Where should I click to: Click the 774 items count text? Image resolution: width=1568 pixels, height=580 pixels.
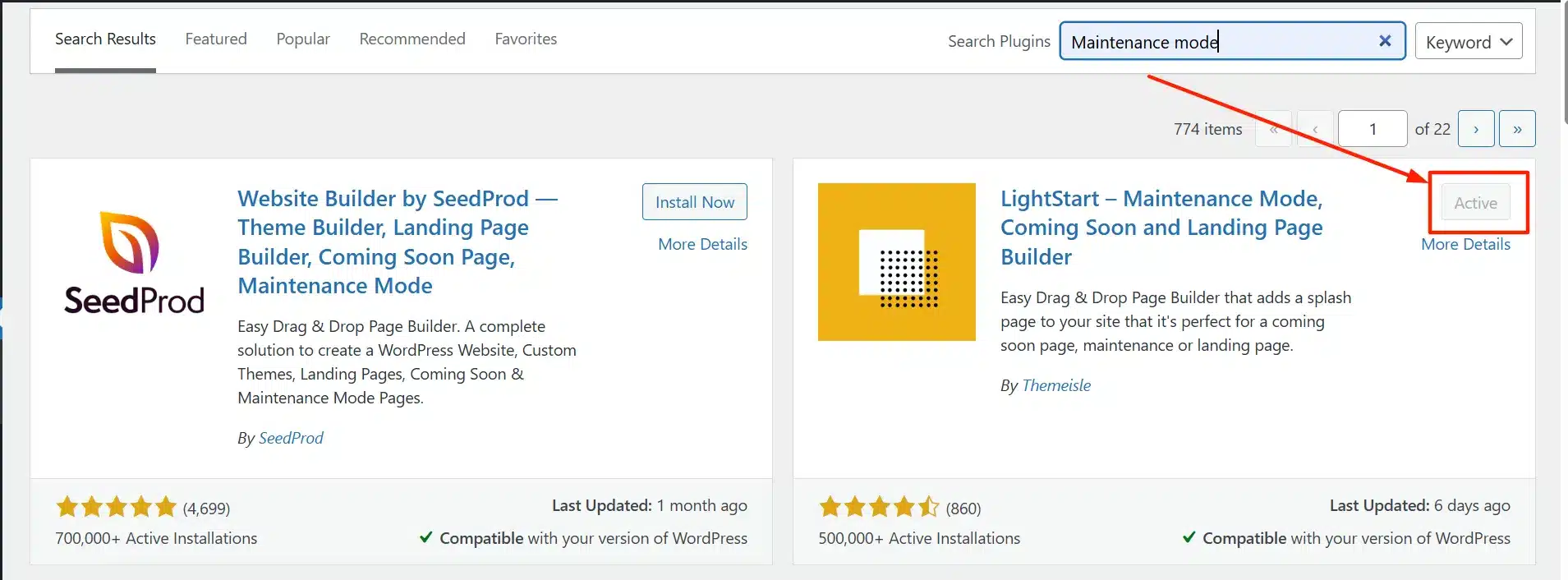pos(1207,129)
